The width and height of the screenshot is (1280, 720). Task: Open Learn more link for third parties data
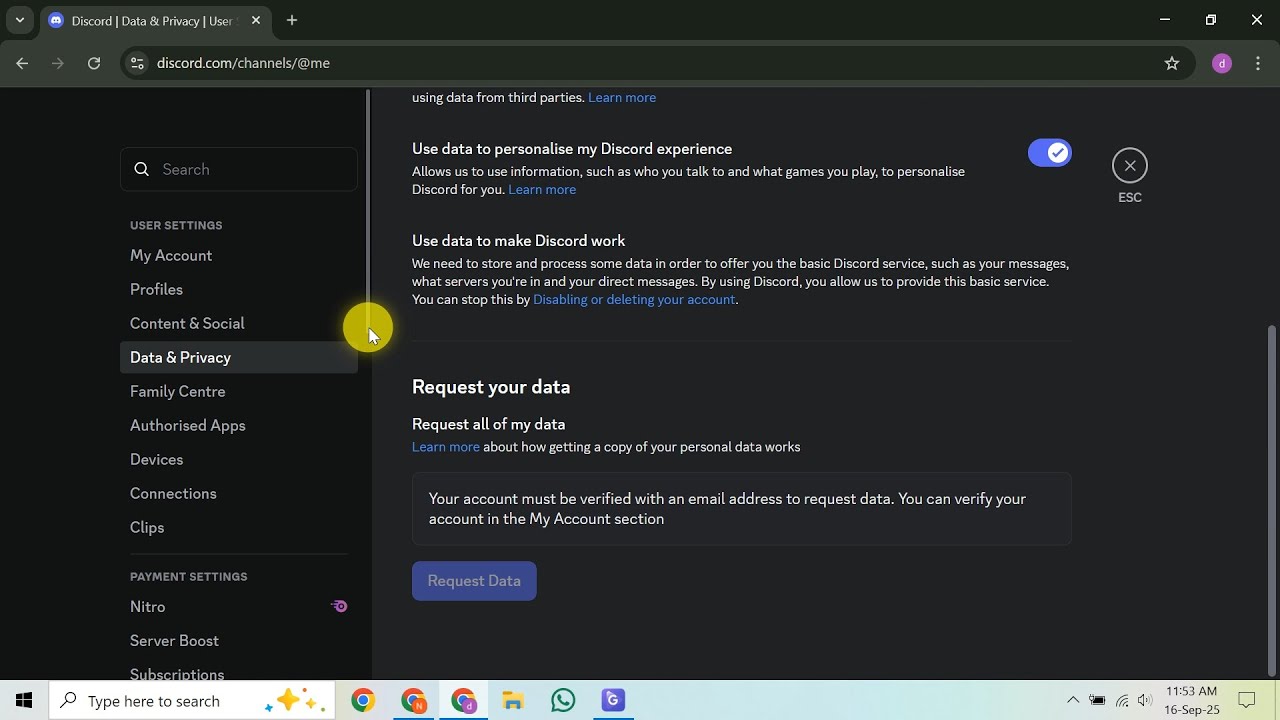622,97
